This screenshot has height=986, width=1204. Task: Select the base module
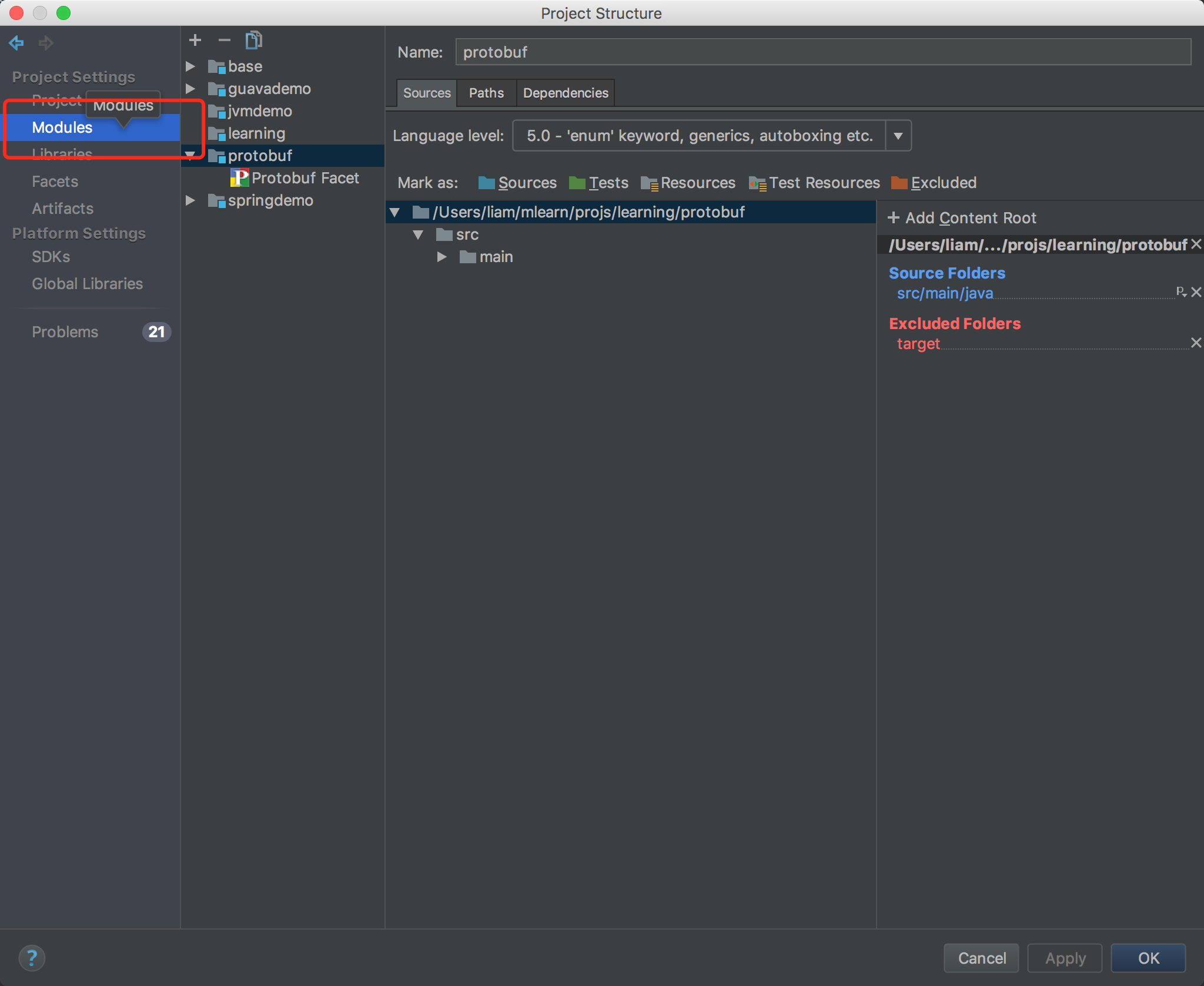pos(245,66)
